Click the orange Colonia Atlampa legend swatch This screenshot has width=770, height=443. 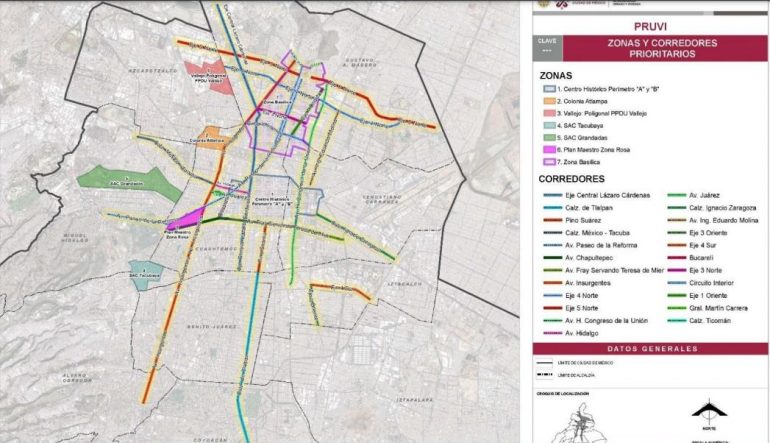click(x=549, y=101)
